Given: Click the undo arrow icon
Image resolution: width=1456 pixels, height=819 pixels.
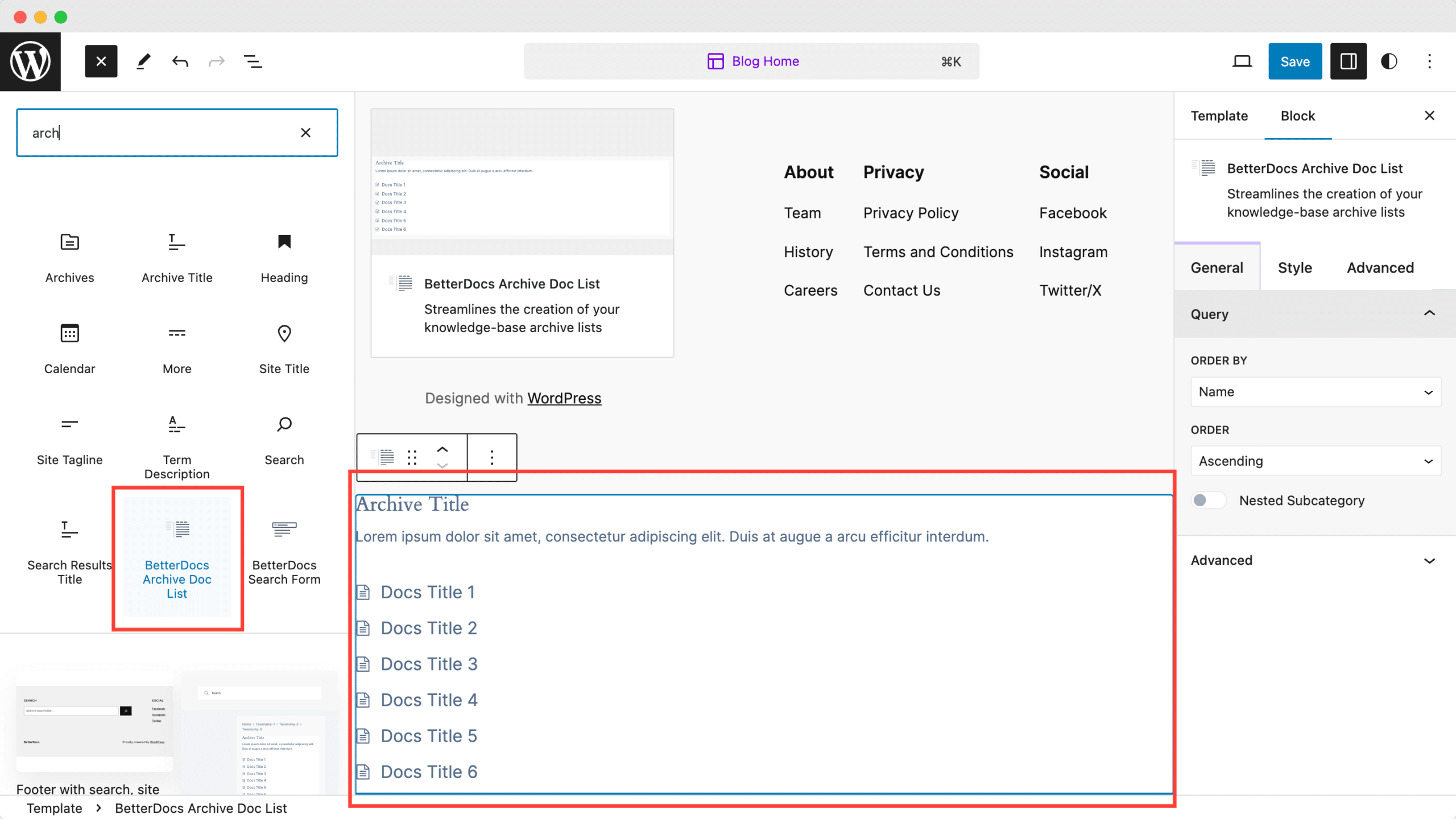Looking at the screenshot, I should click(180, 61).
